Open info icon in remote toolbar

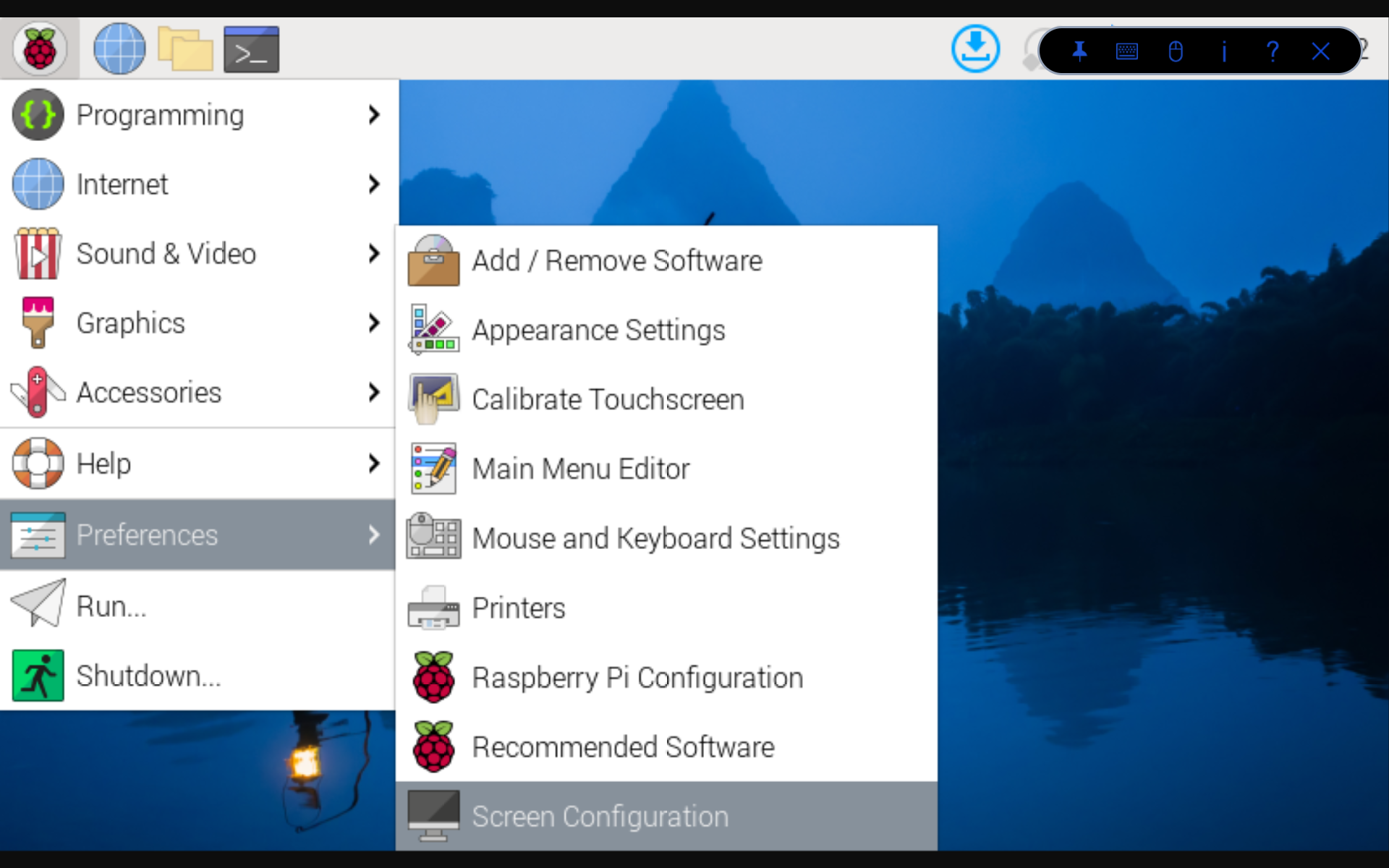1224,51
